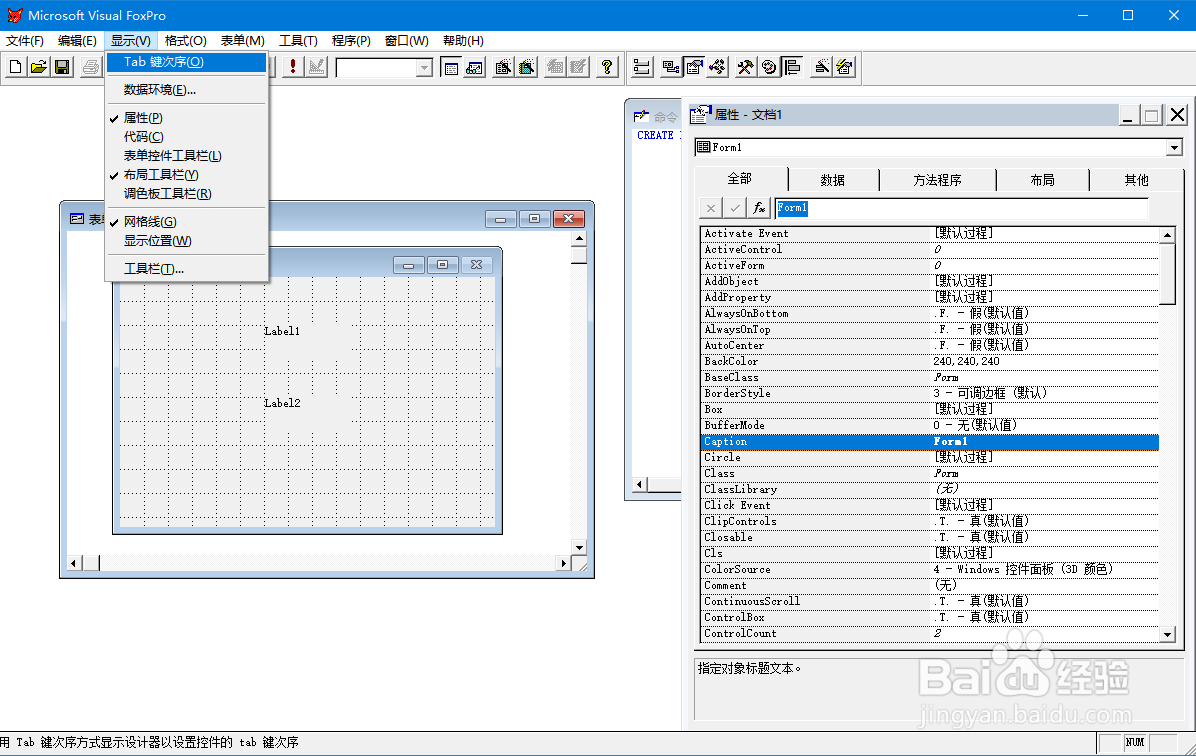Switch to the 方法程序 tab in Properties
1196x756 pixels.
937,180
